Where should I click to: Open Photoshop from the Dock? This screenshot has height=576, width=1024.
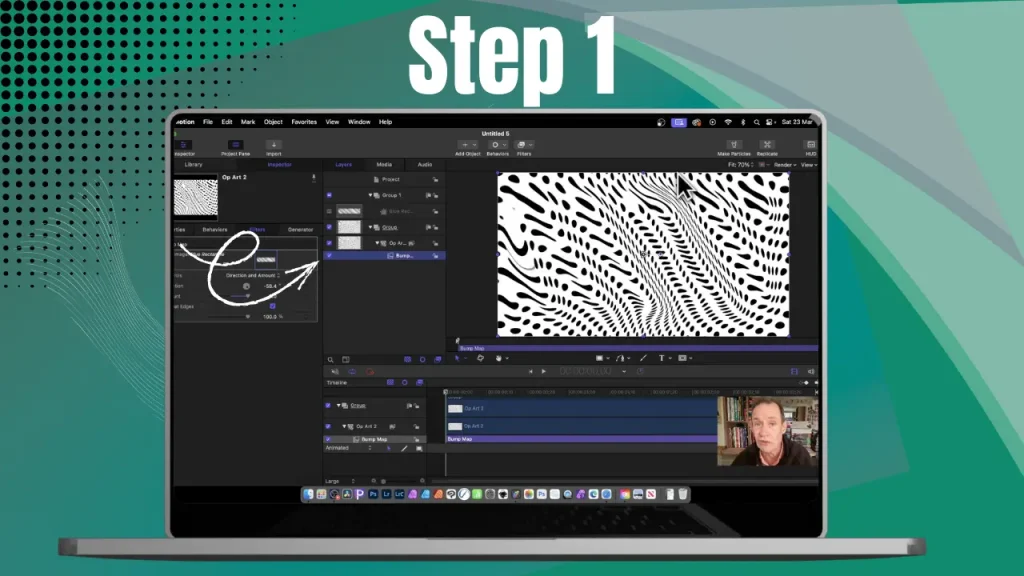pos(373,494)
